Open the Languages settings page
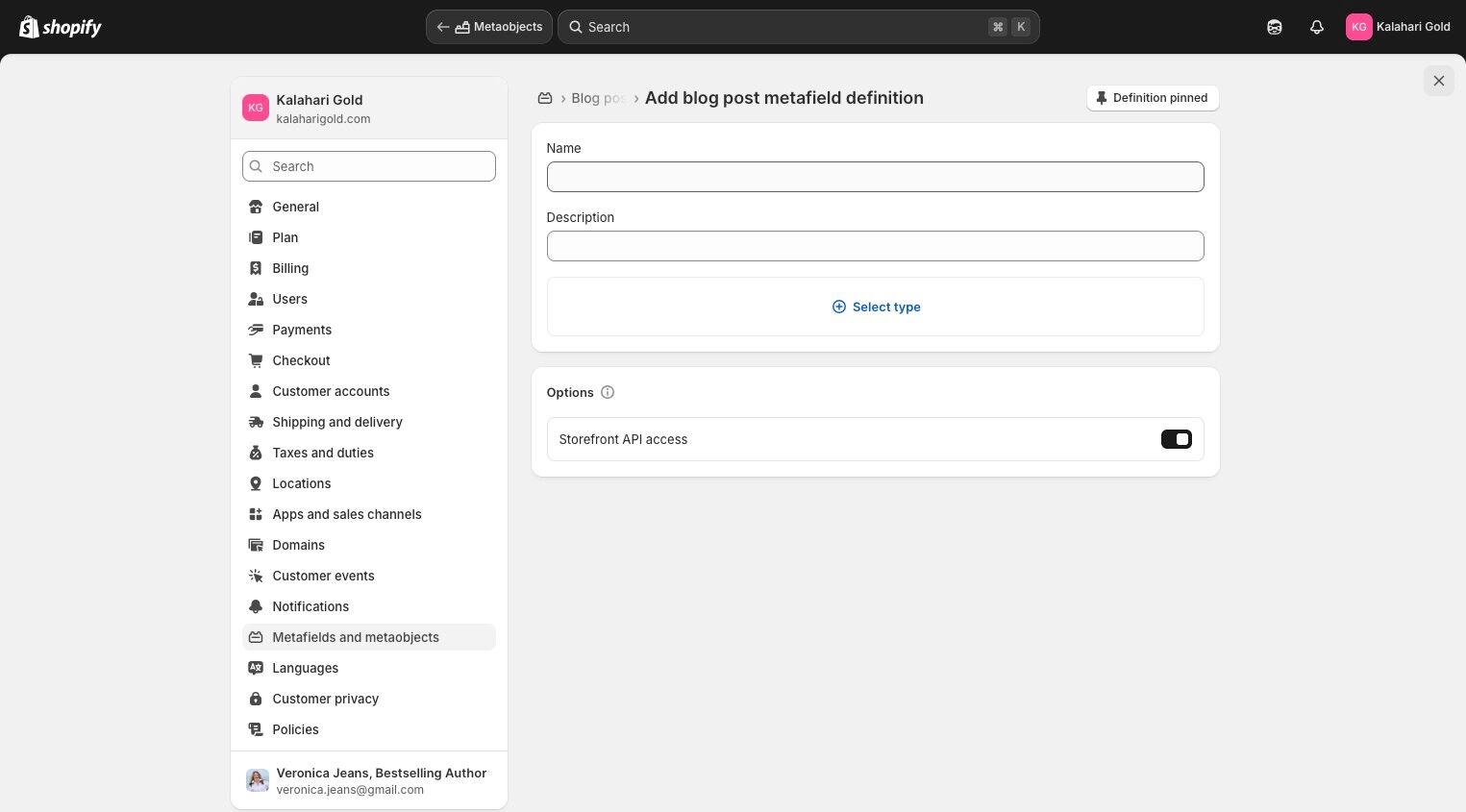1466x812 pixels. 305,668
